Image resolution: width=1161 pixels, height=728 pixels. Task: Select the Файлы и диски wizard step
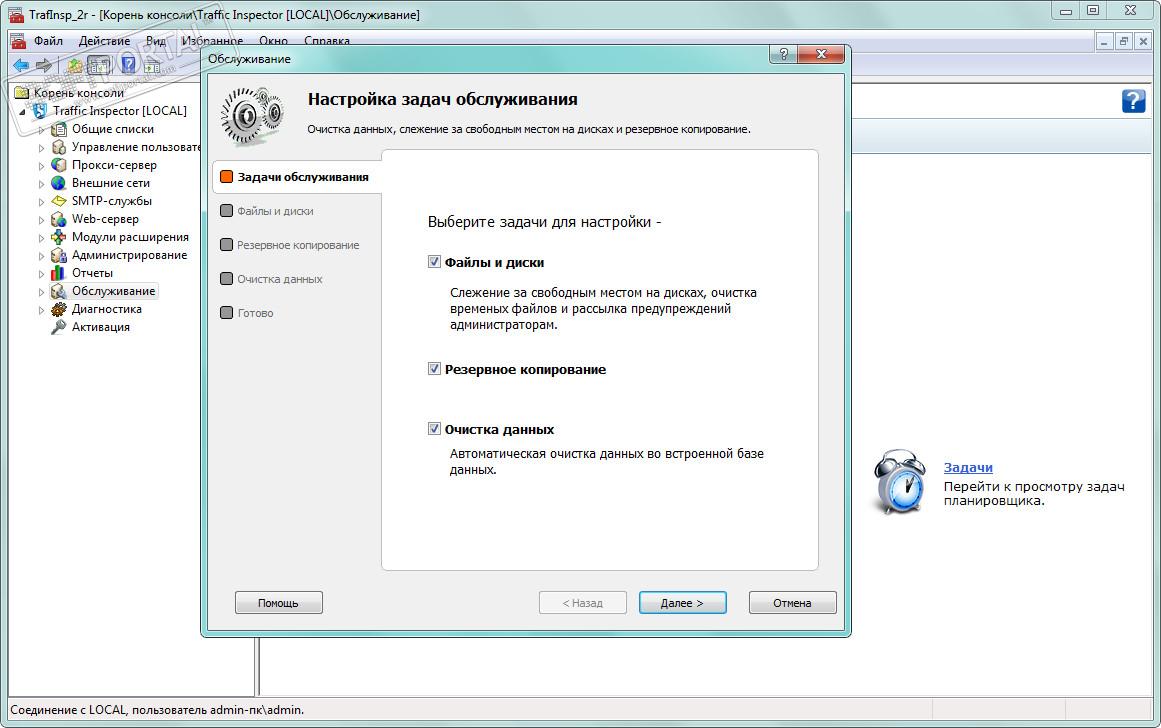coord(267,211)
